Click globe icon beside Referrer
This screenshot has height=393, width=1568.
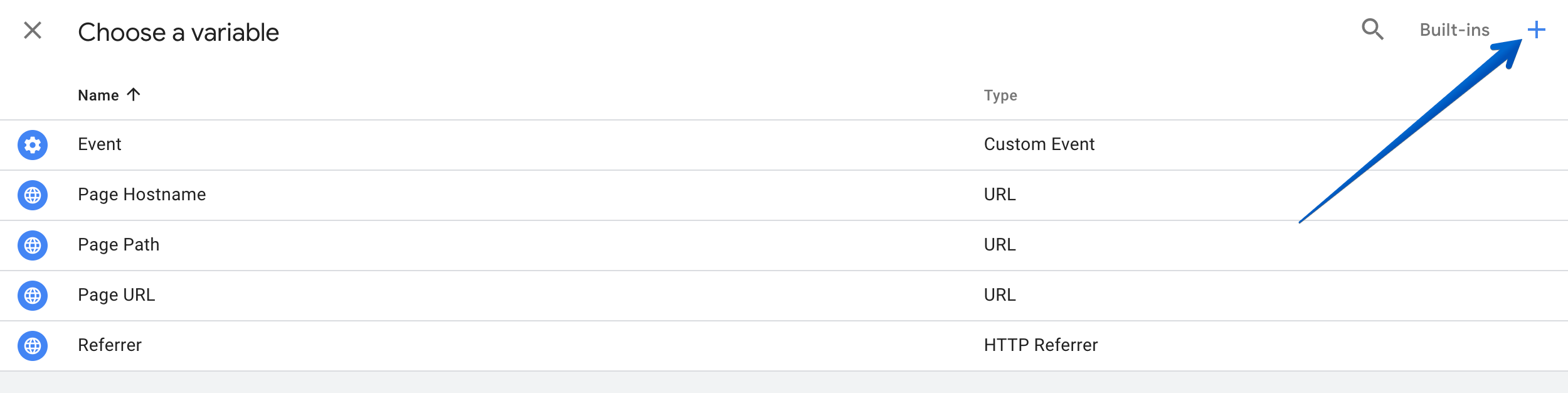33,346
